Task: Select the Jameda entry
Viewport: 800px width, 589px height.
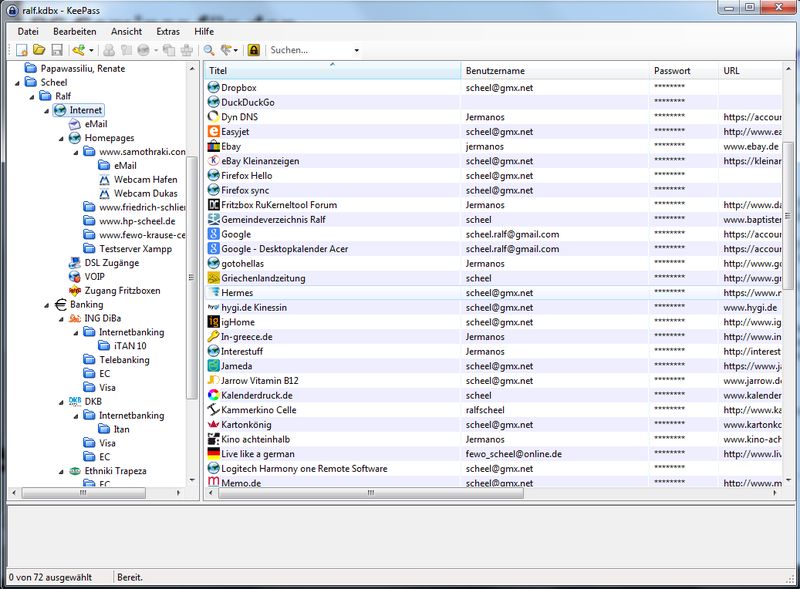Action: (236, 366)
